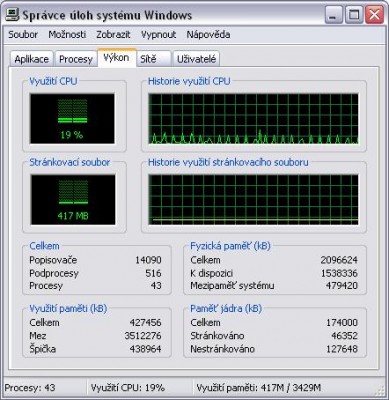
Task: Open the Nápověda menu
Action: (208, 35)
